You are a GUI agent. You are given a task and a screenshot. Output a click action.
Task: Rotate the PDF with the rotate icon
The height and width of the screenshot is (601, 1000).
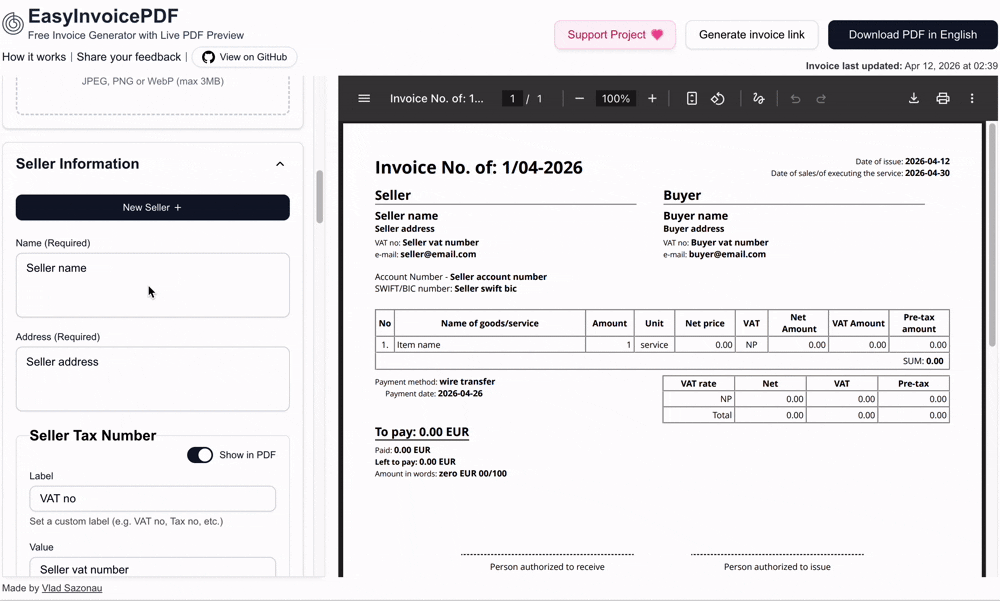[x=717, y=98]
